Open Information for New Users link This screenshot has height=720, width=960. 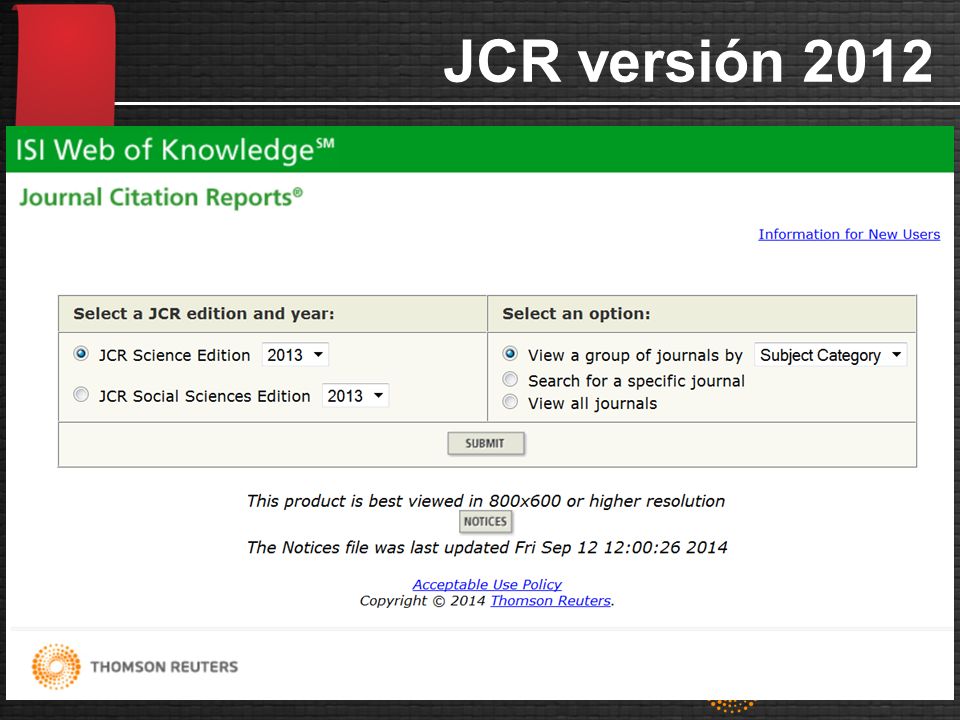pos(849,234)
